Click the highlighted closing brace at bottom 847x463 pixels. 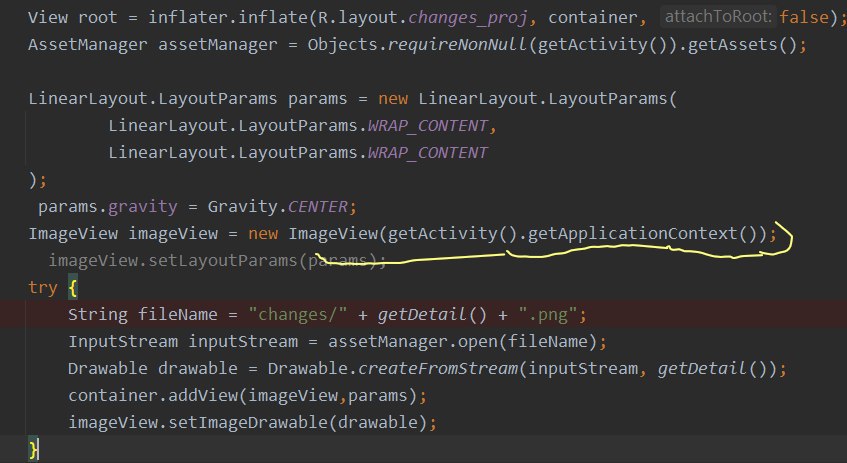tap(33, 449)
